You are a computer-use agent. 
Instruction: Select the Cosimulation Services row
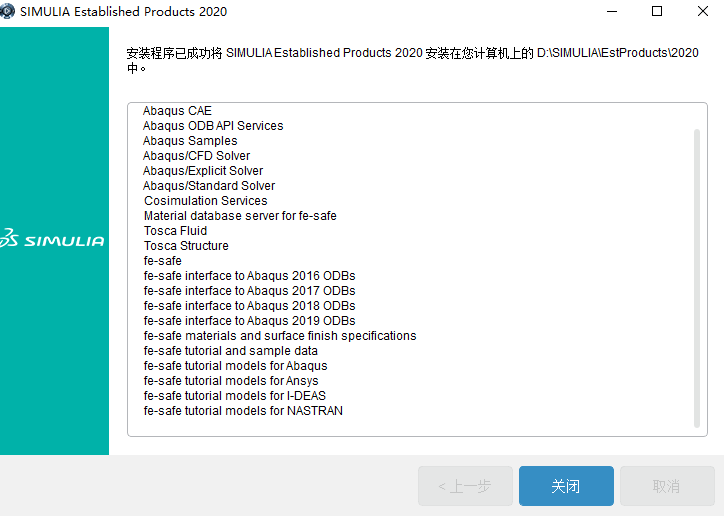click(x=205, y=201)
